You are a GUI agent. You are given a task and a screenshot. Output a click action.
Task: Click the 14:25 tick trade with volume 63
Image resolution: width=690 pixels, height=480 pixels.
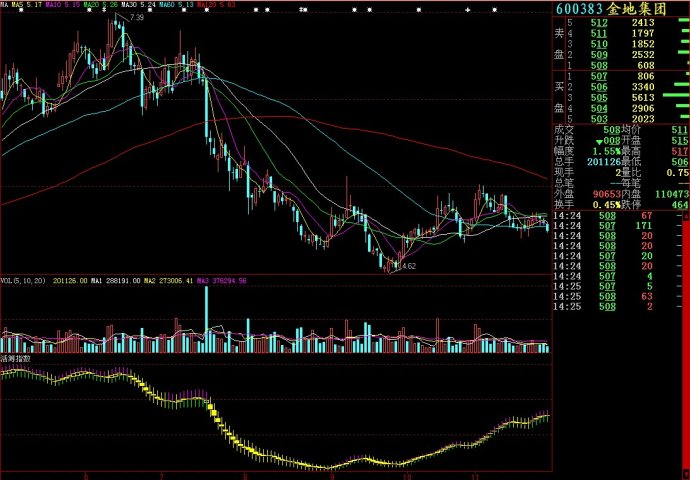646,296
